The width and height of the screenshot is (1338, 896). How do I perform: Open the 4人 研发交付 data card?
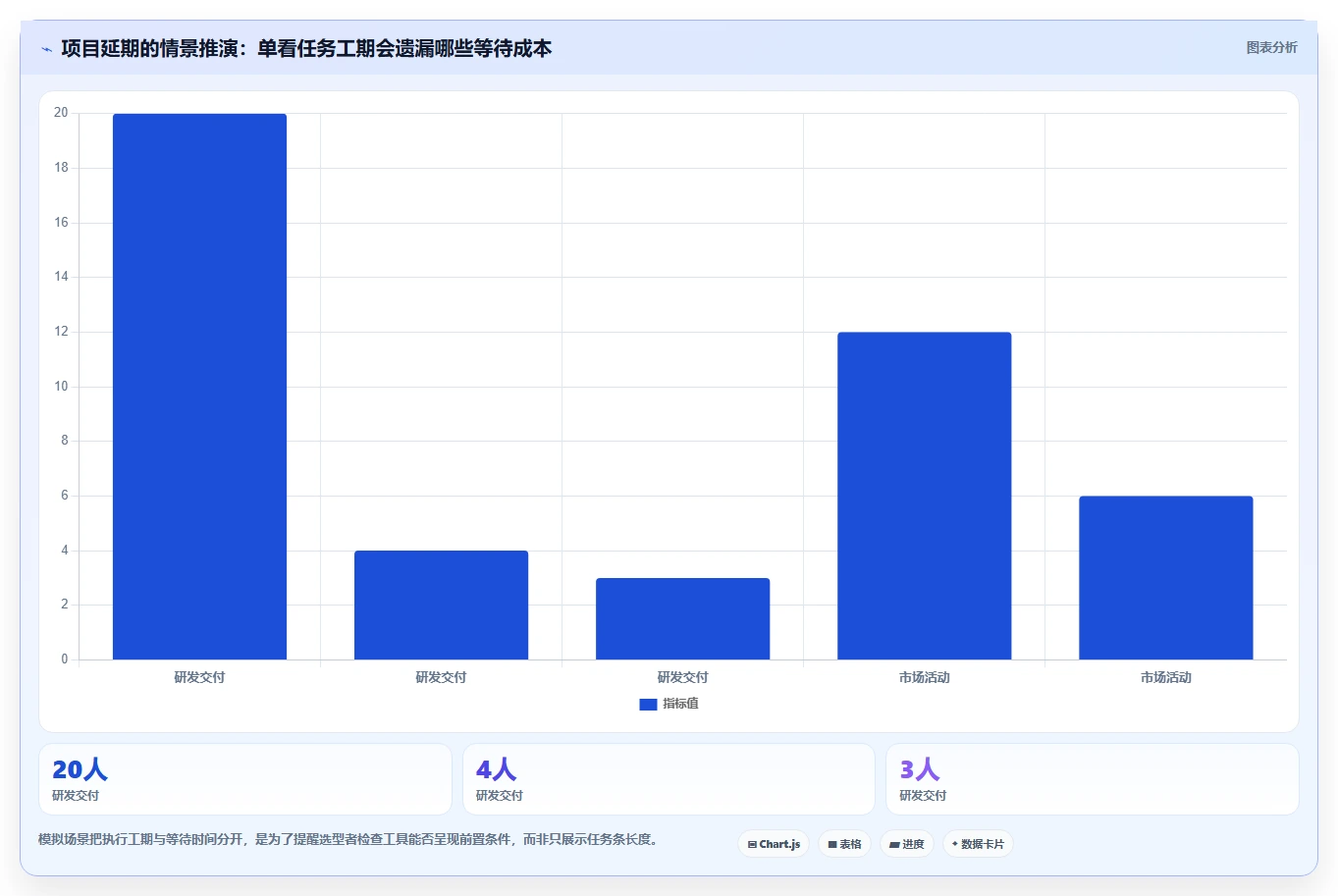[x=669, y=779]
